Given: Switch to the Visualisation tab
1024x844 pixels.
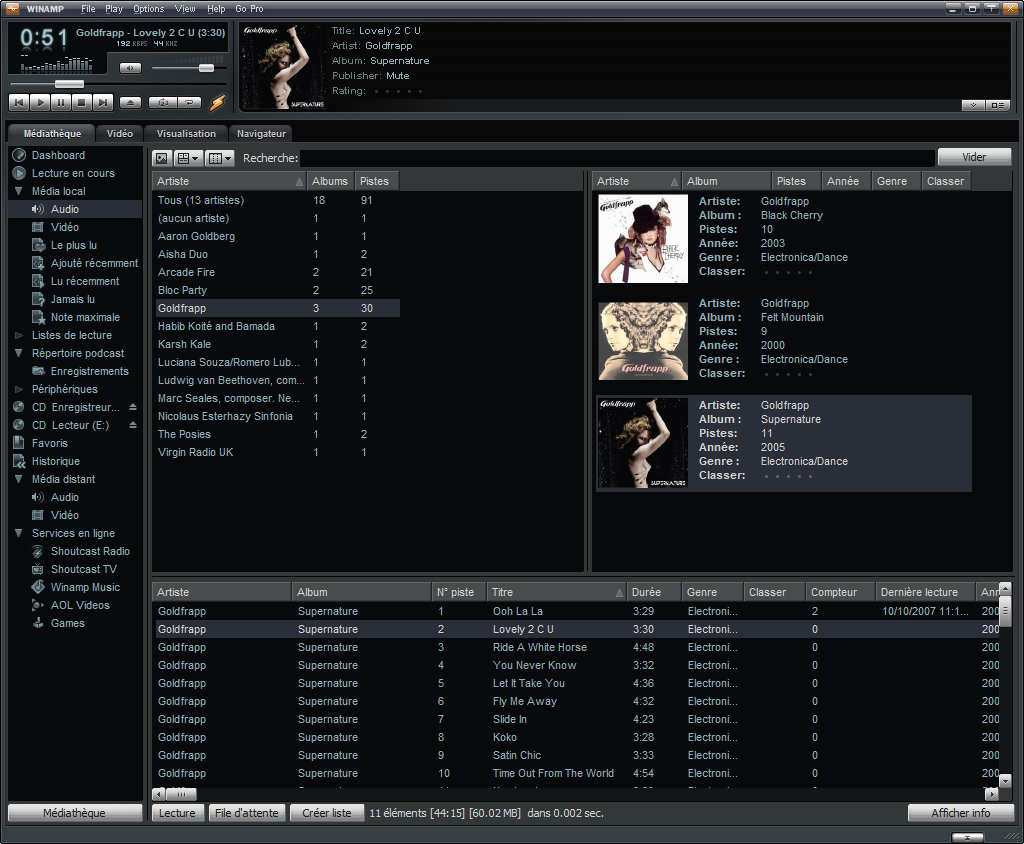Looking at the screenshot, I should 185,133.
